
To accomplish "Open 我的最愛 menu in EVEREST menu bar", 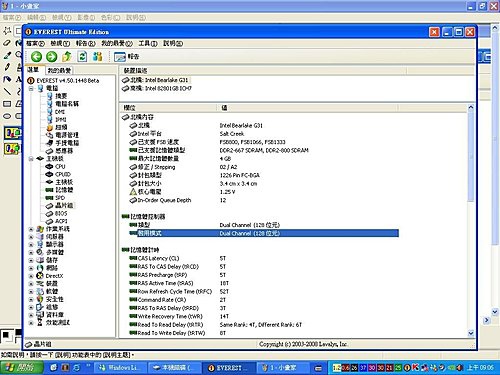I will pyautogui.click(x=117, y=43).
